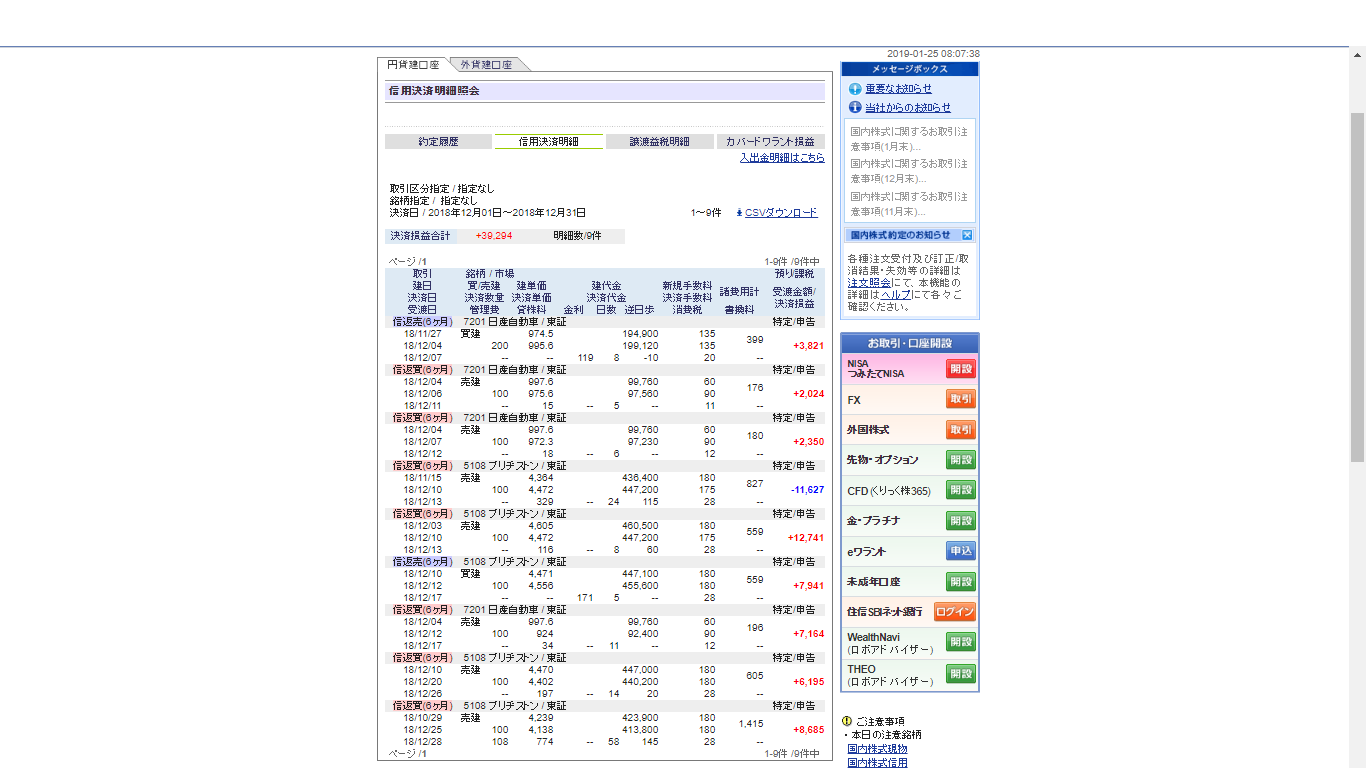Open the 重要なお知らせ link
Viewport: 1366px width, 768px height.
(x=899, y=89)
